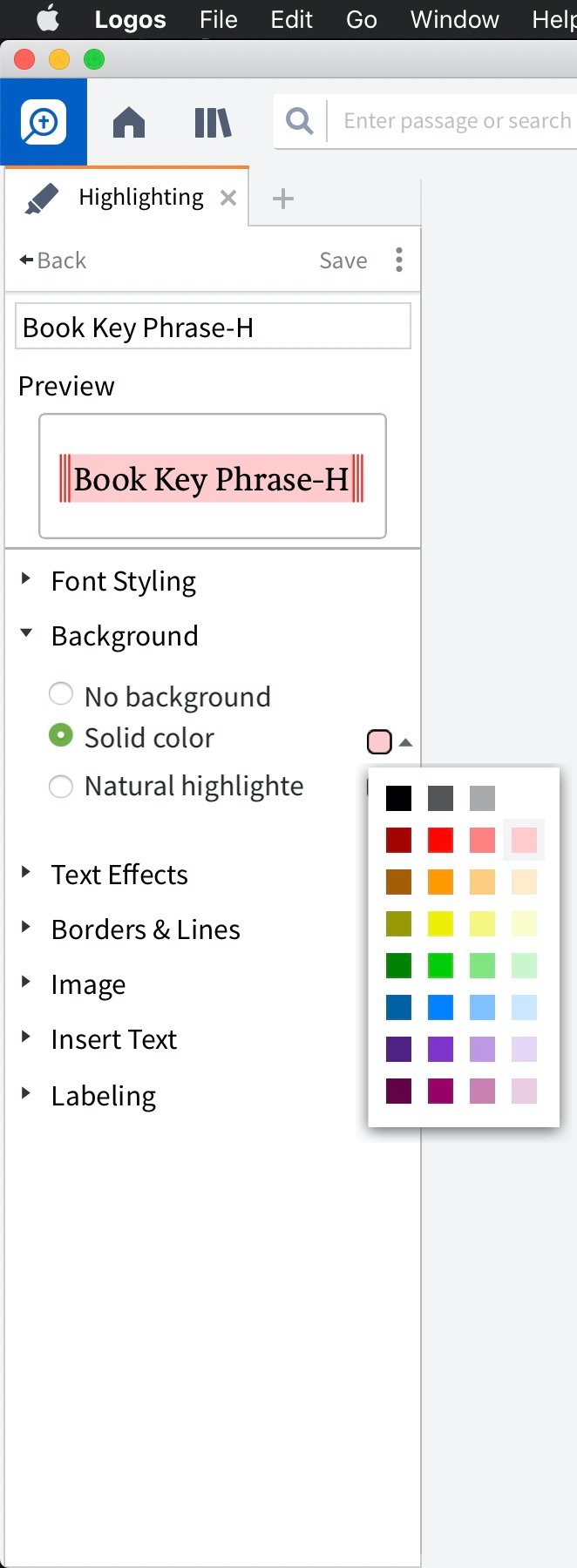Open the Logos search magnifier icon

pos(43,122)
